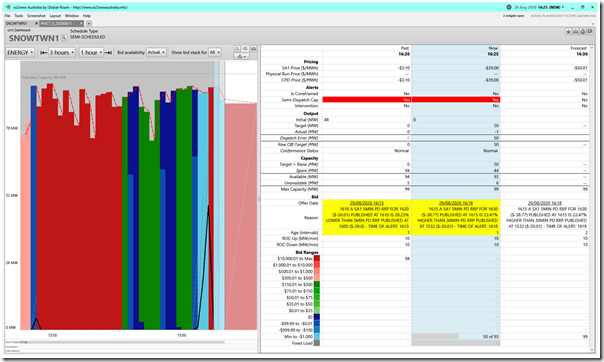
Task: Click the small car-shaped icon above the chart
Action: [253, 49]
